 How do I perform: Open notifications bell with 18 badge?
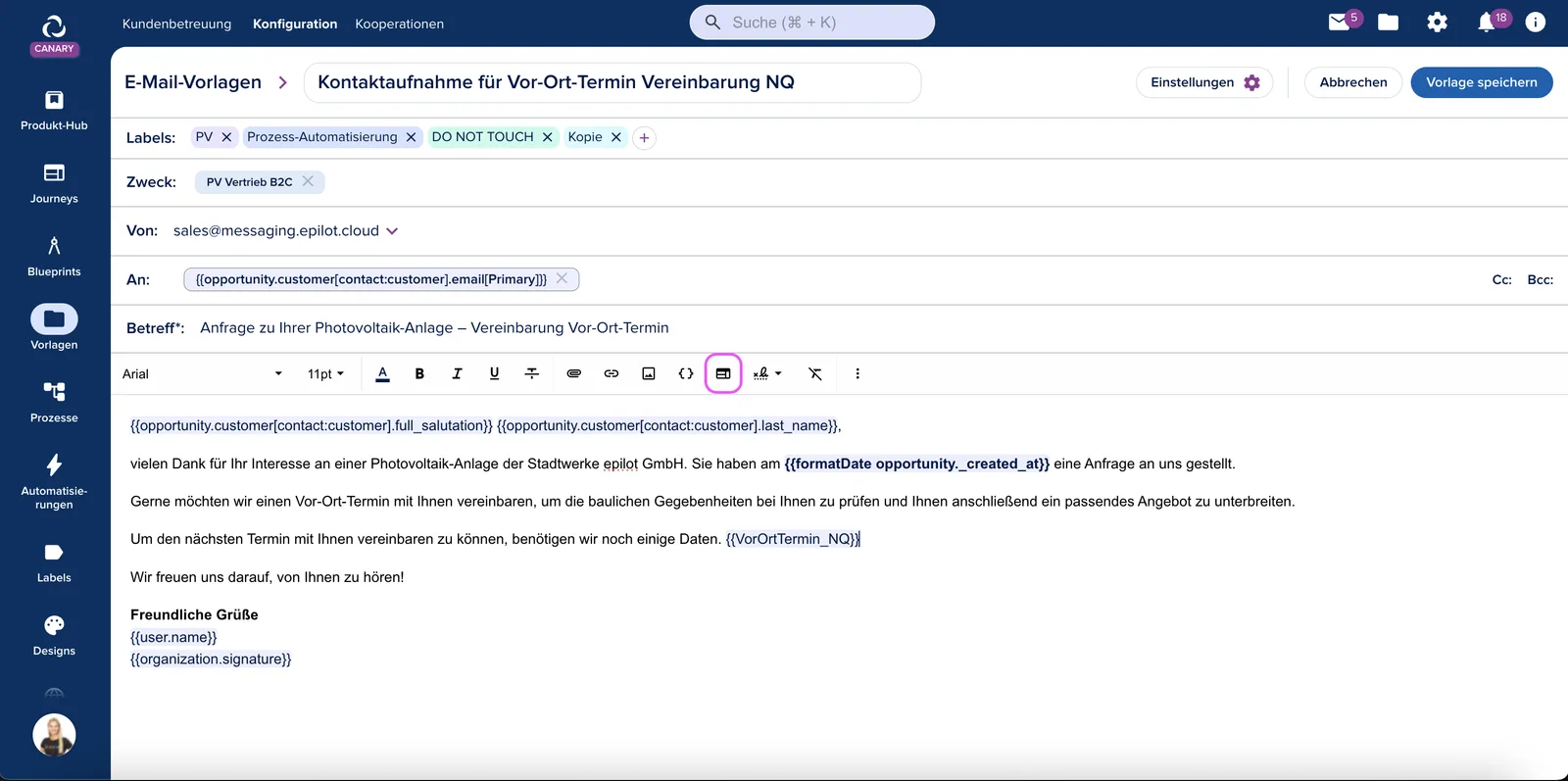tap(1487, 22)
